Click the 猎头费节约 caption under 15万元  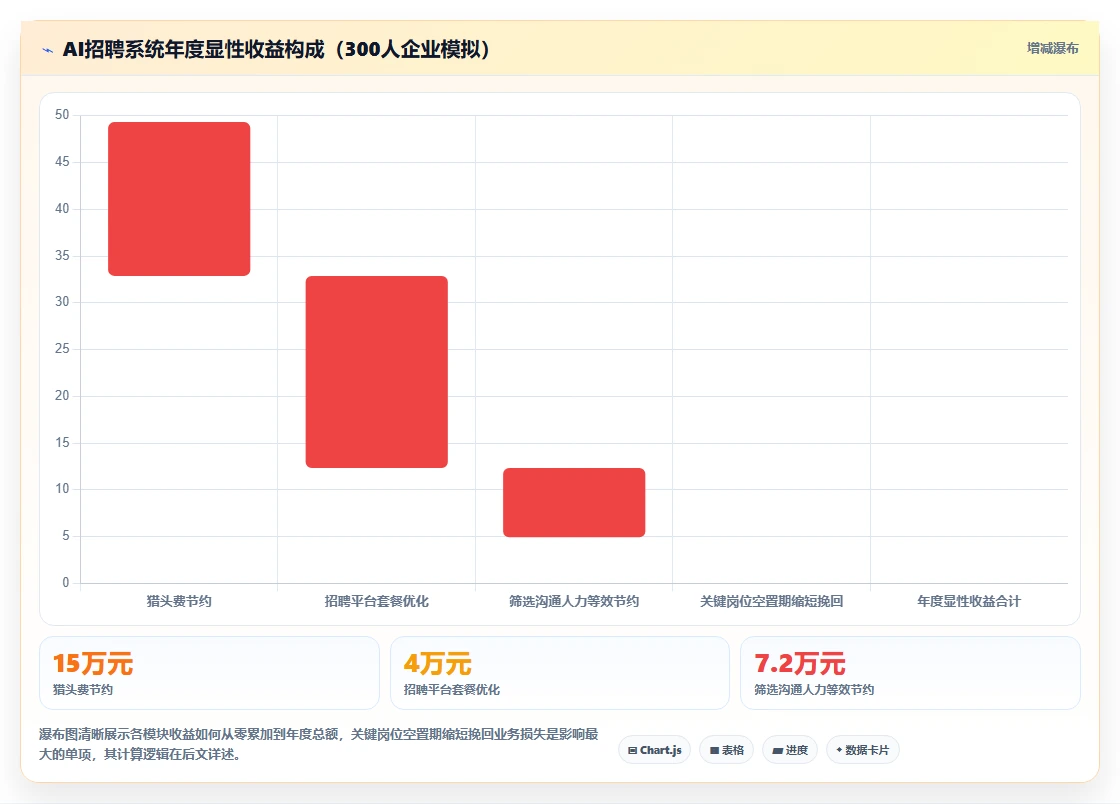(83, 690)
